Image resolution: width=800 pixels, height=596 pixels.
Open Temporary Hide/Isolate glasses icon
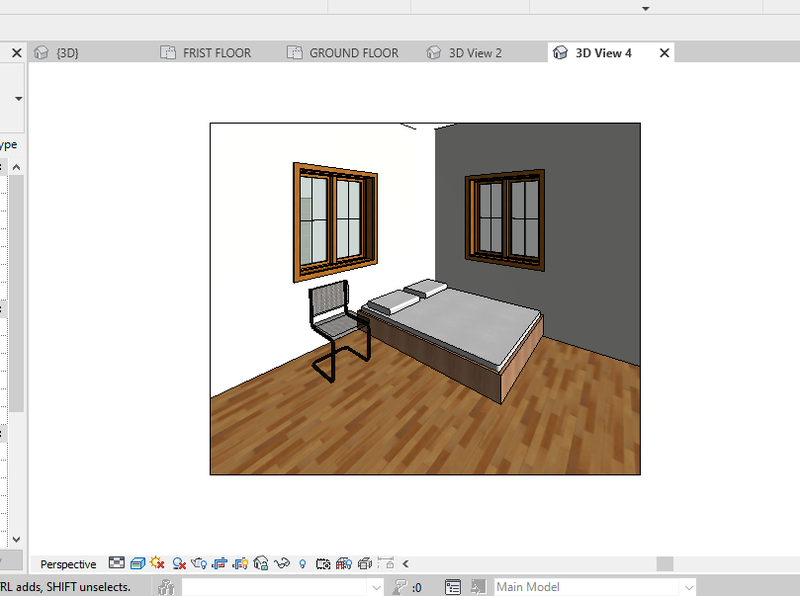(x=282, y=563)
